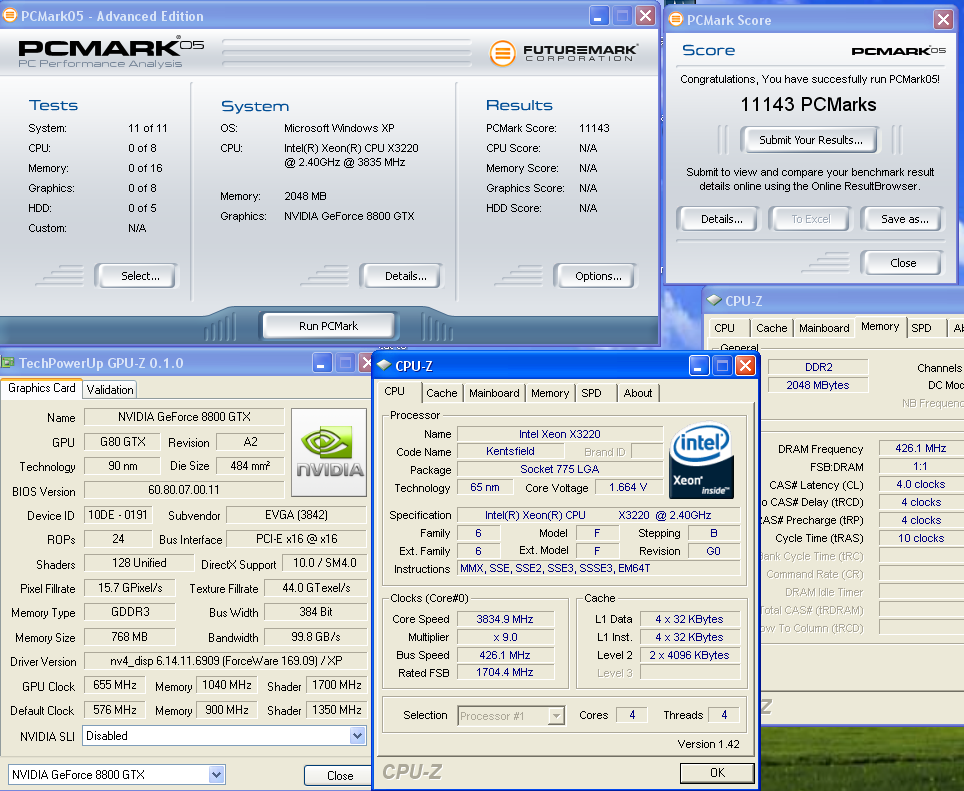Click the background CPU-Z window title icon
This screenshot has width=964, height=791.
click(714, 301)
